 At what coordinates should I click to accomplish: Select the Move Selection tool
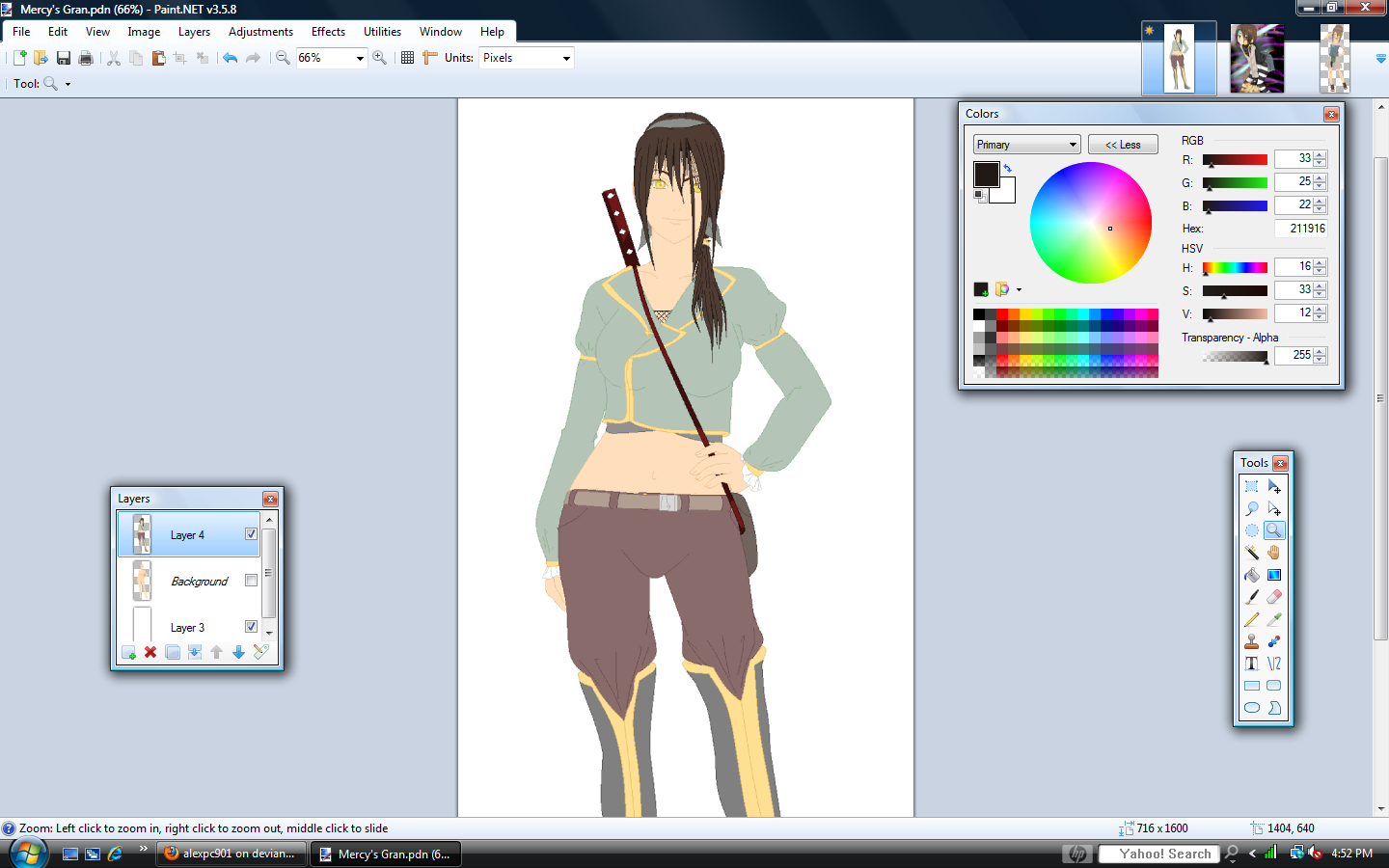1274,508
